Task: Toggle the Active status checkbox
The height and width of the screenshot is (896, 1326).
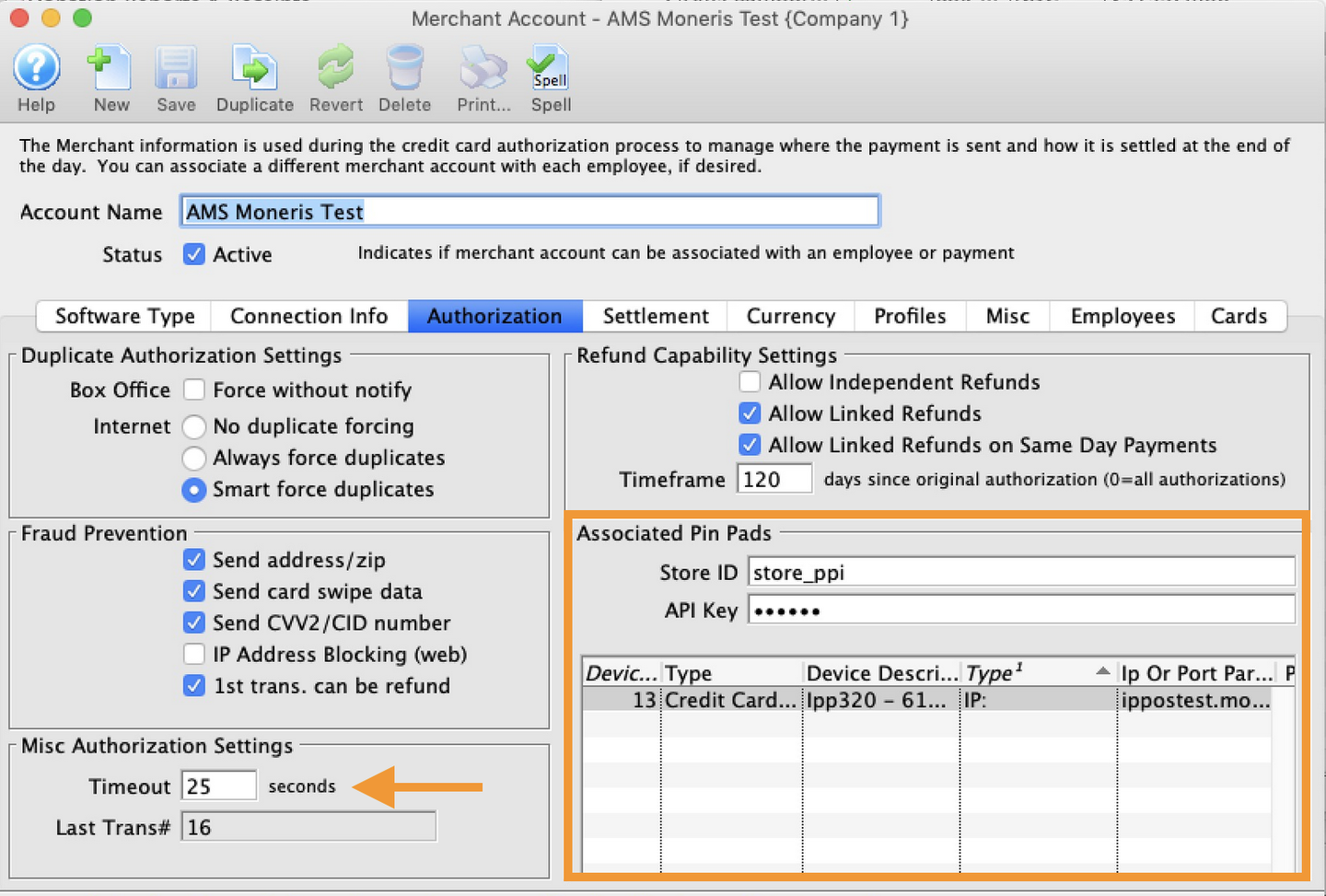Action: click(x=193, y=254)
